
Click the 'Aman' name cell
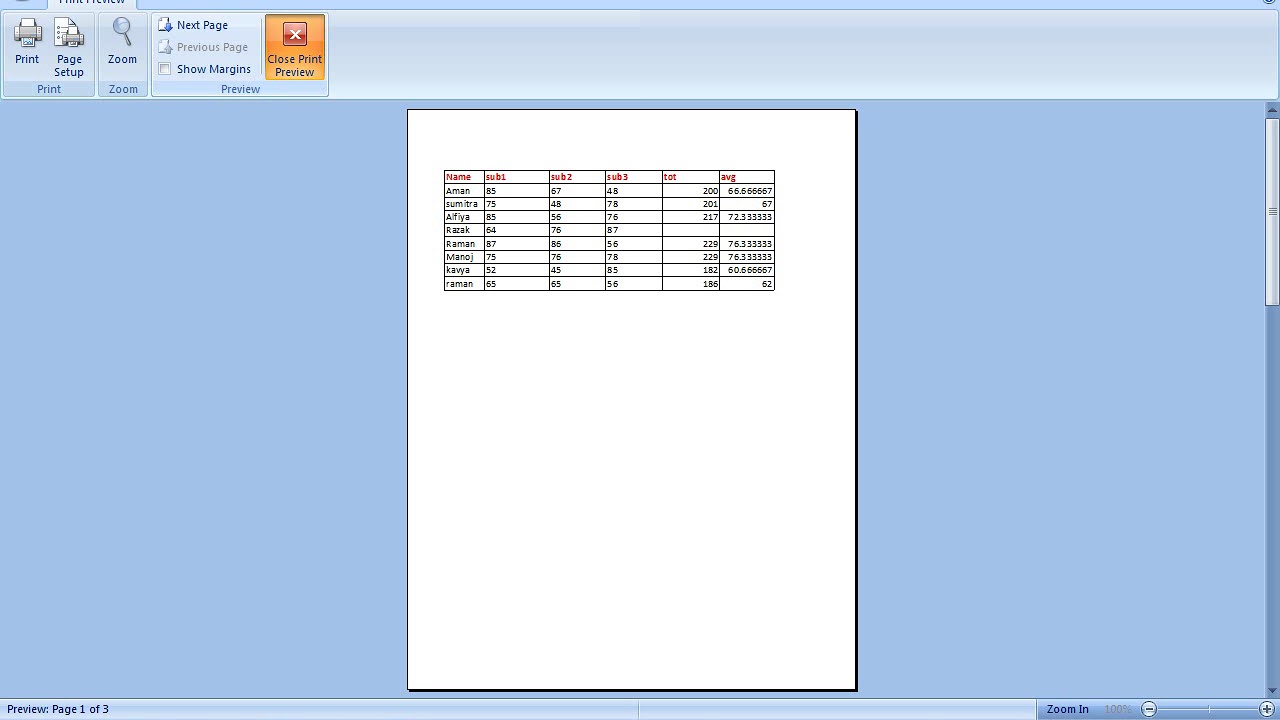point(464,191)
